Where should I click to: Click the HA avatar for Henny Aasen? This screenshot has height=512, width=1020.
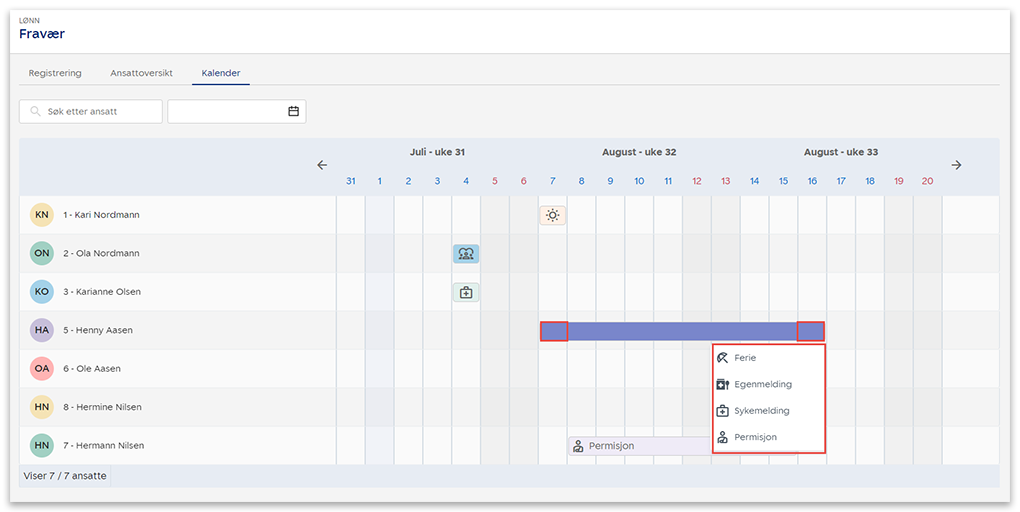42,330
